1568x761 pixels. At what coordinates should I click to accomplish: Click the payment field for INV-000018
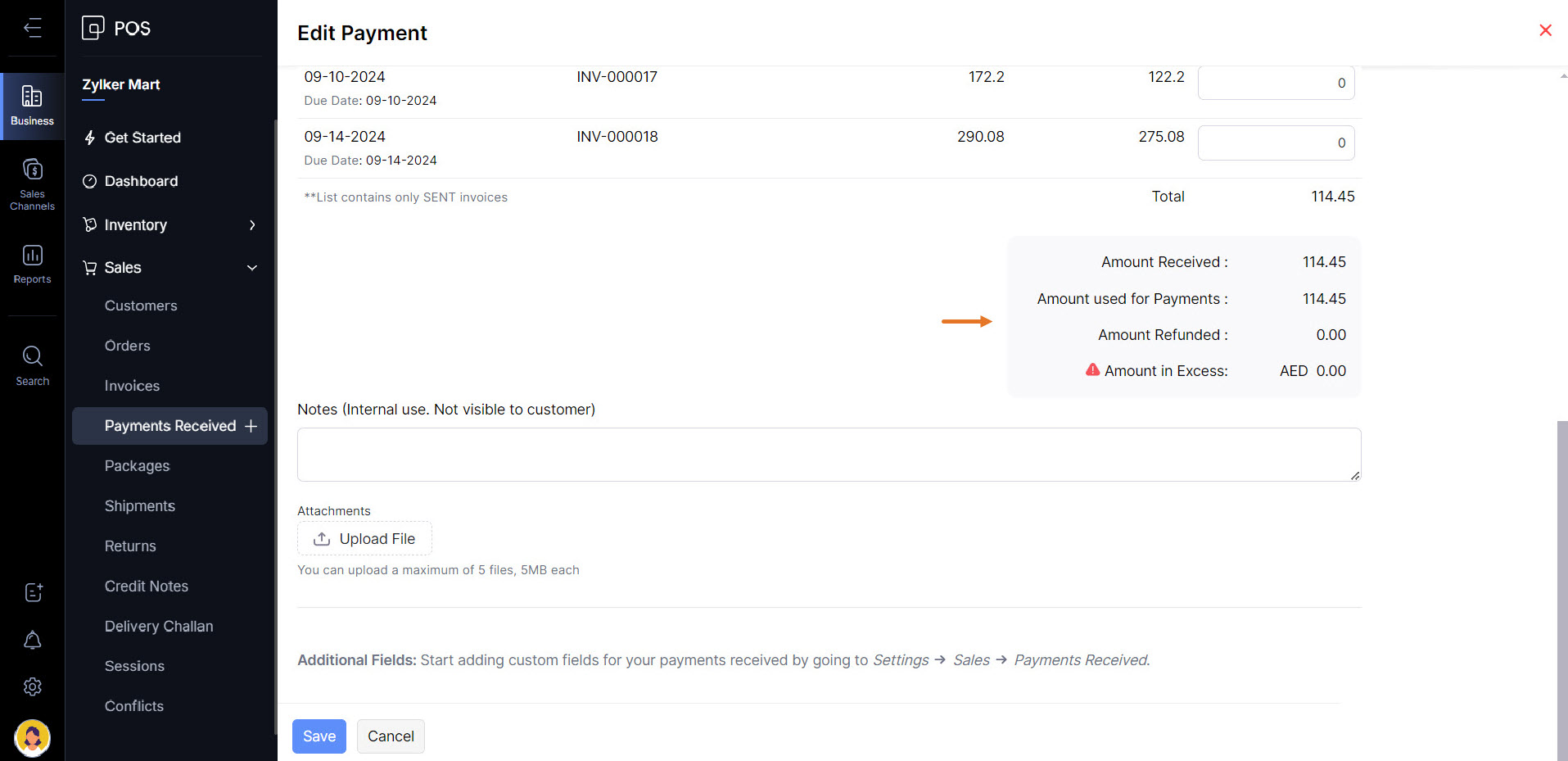tap(1275, 143)
